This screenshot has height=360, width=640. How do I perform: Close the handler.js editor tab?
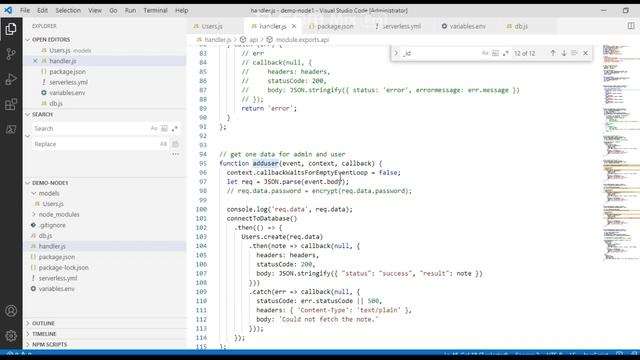(x=294, y=26)
